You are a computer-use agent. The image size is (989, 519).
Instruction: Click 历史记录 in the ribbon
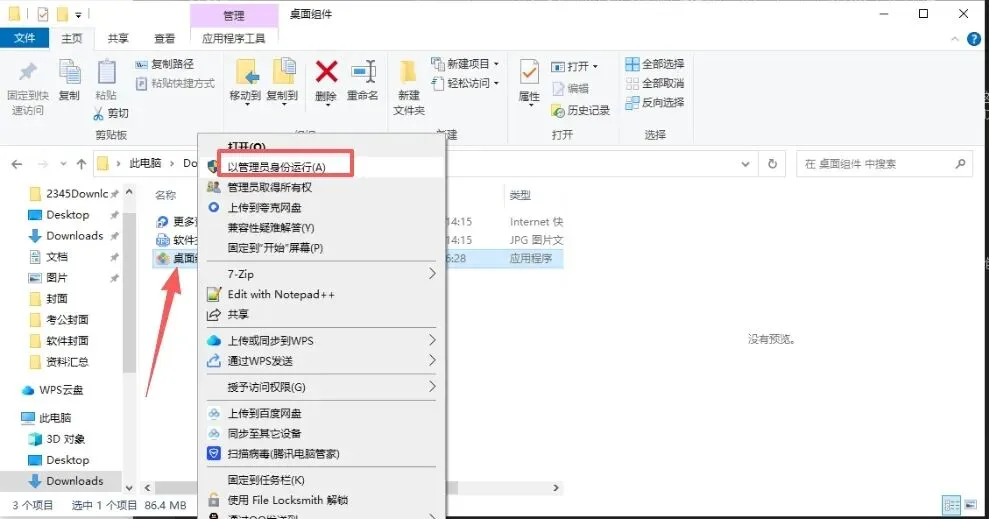(x=580, y=110)
